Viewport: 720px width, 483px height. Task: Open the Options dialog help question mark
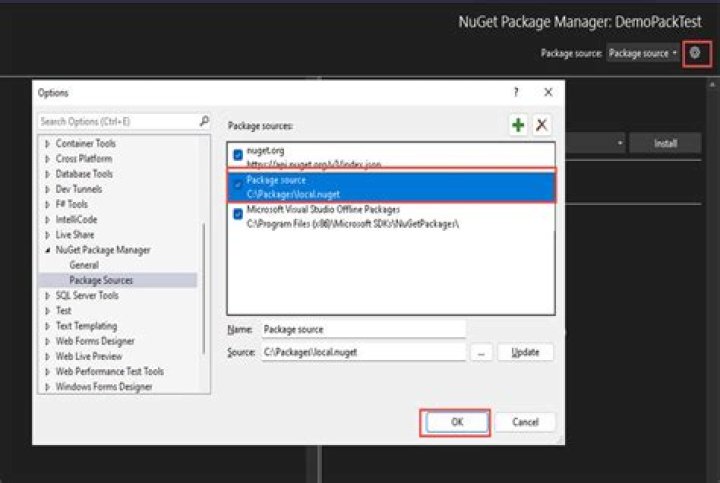point(516,92)
